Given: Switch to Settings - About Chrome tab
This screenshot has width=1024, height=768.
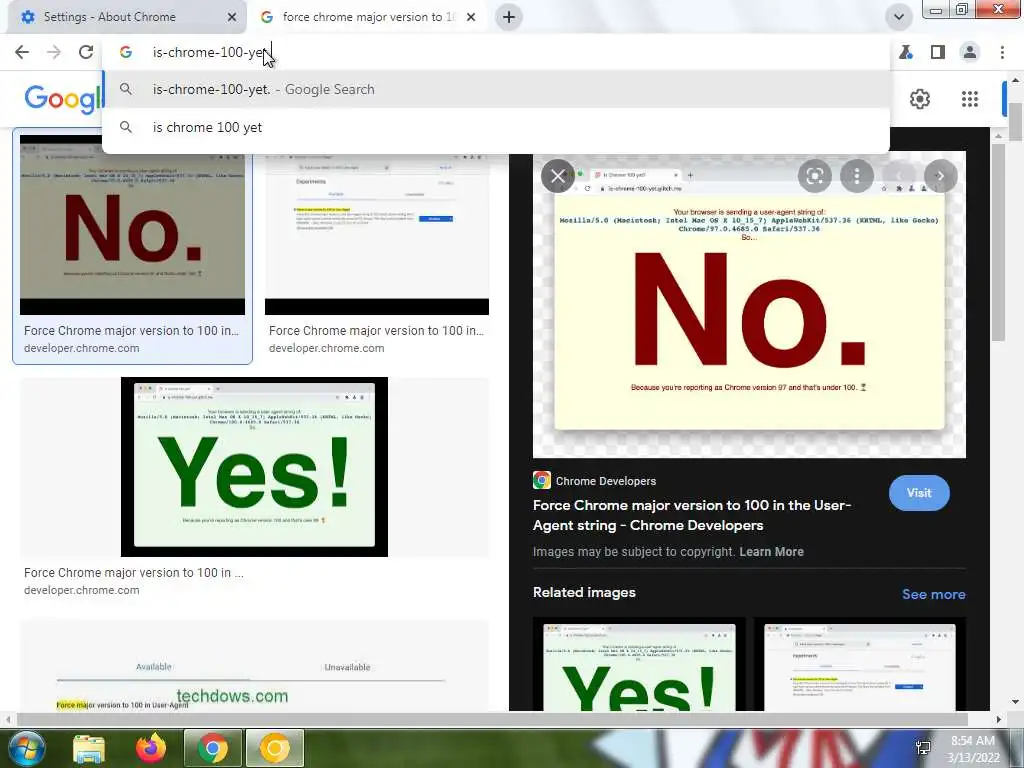Looking at the screenshot, I should point(127,17).
